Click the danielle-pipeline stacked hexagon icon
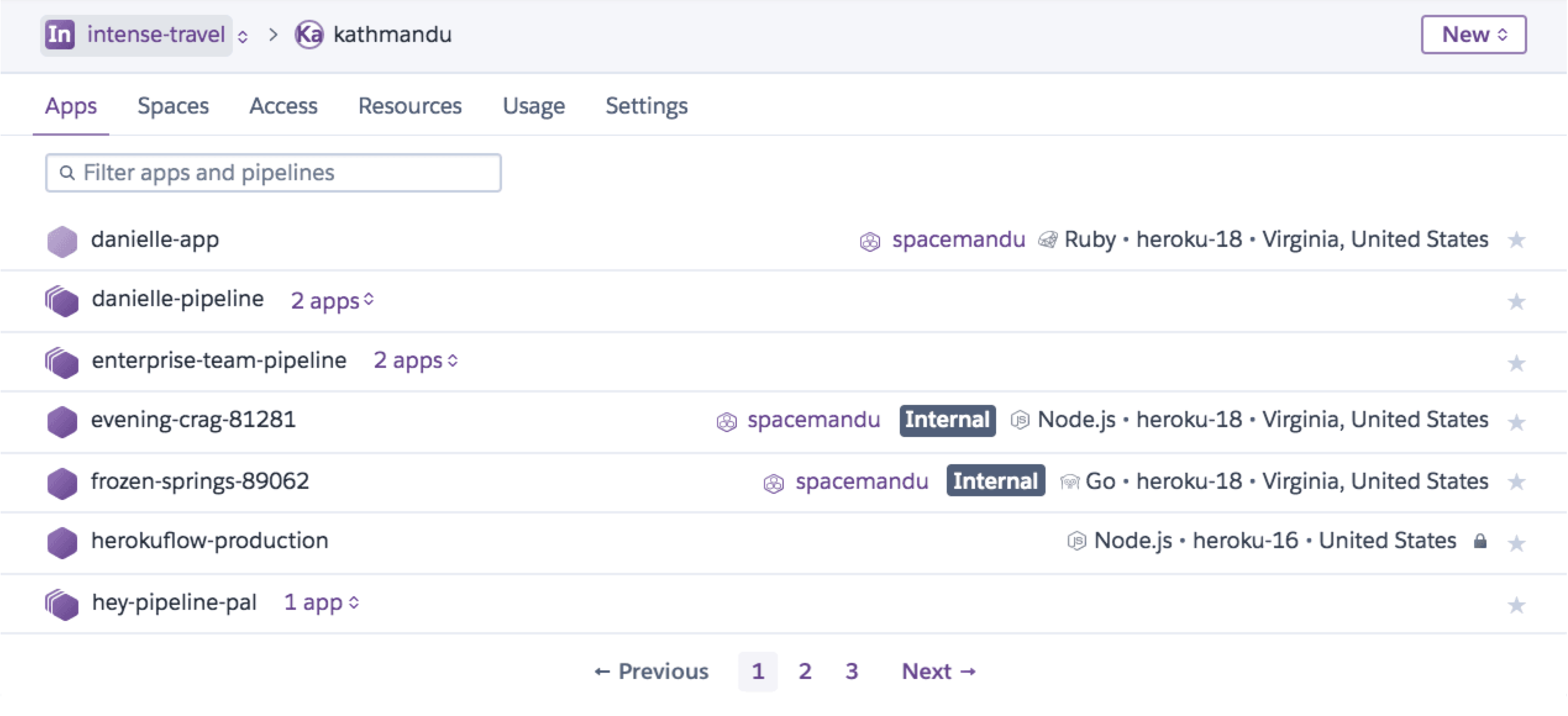This screenshot has width=1568, height=716. 62,301
